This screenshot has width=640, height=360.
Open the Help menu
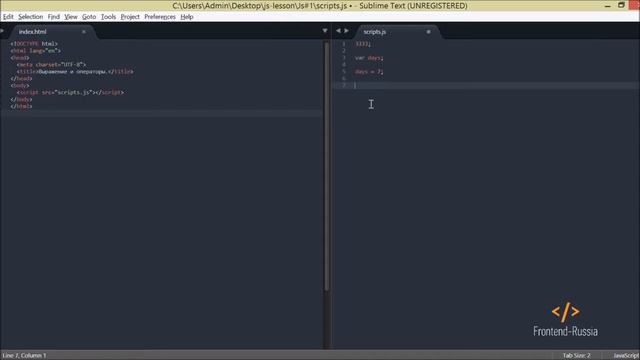[x=187, y=17]
